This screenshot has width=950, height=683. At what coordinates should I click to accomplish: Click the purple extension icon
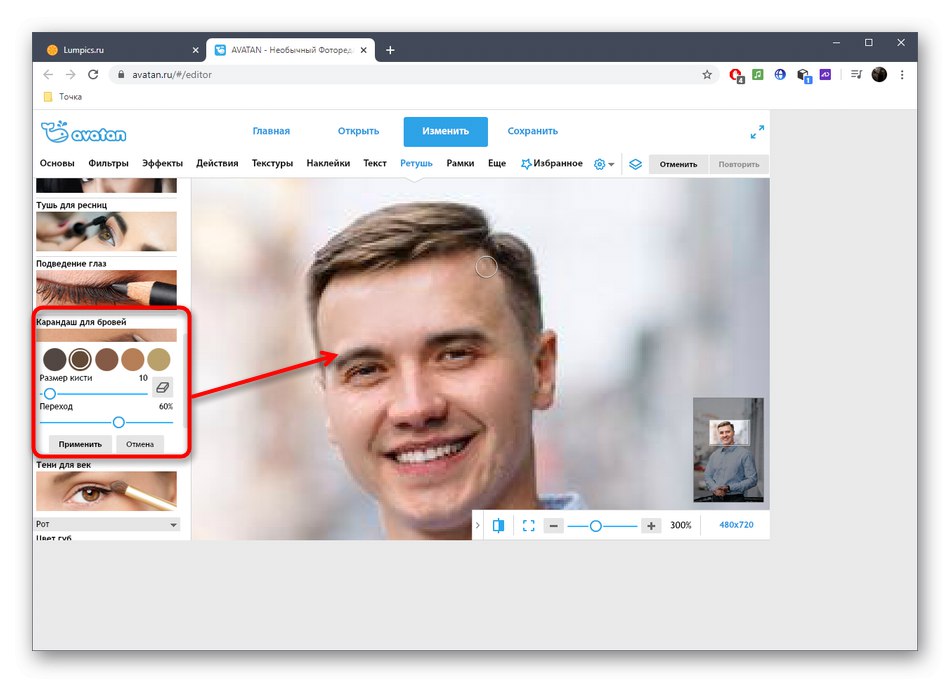825,75
